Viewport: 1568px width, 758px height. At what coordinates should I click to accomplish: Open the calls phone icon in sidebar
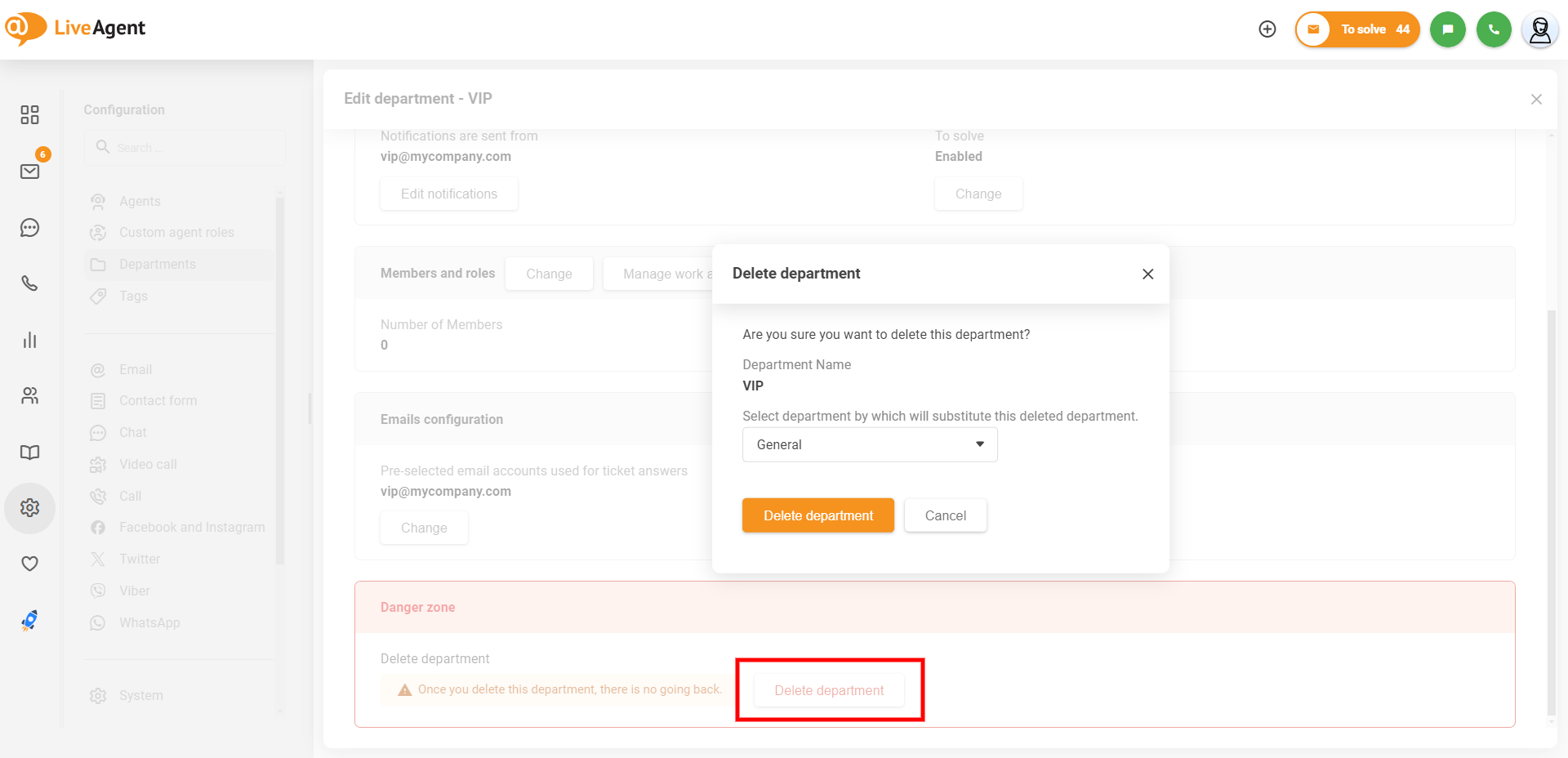29,283
